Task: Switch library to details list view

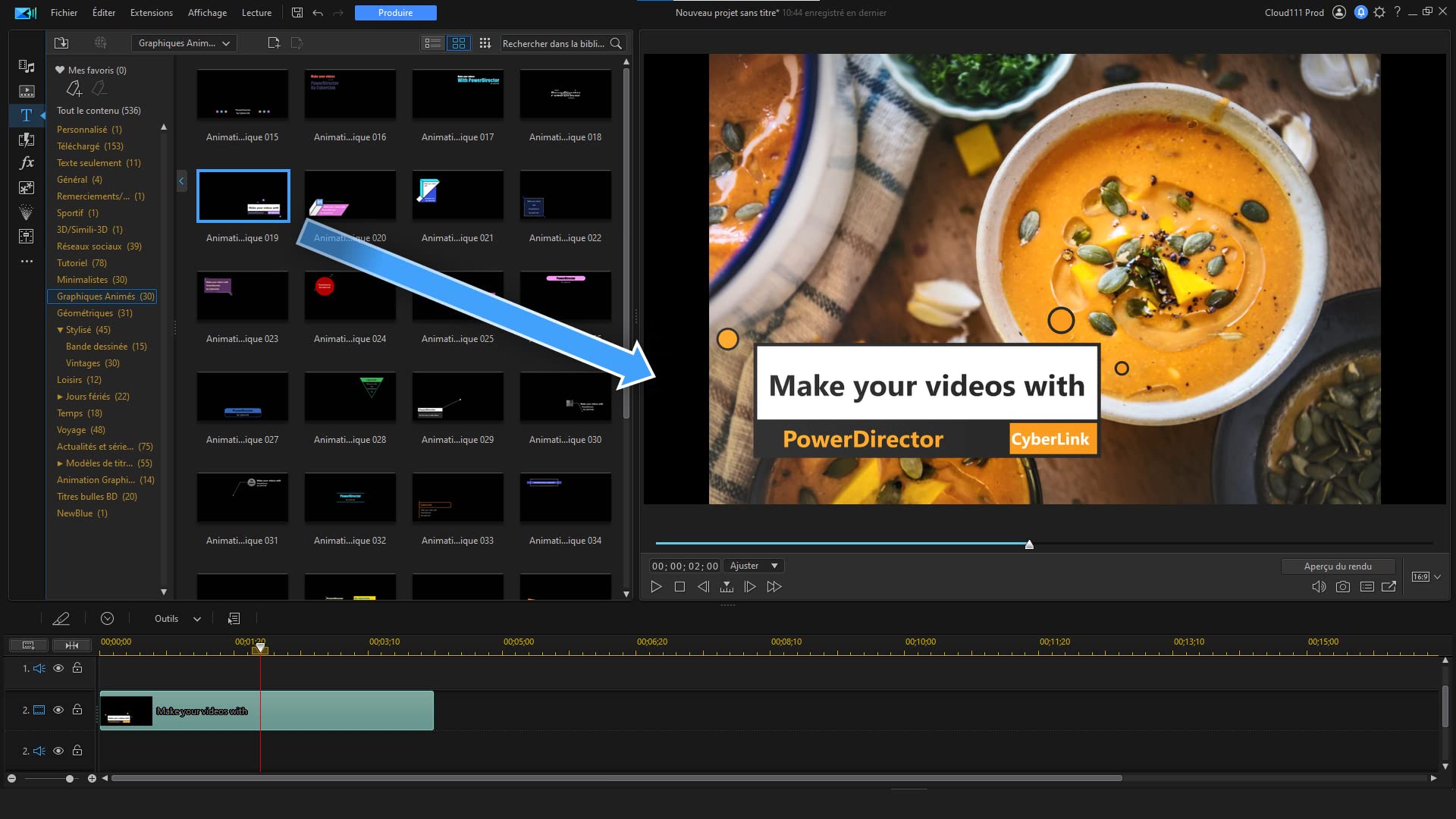Action: click(x=433, y=43)
